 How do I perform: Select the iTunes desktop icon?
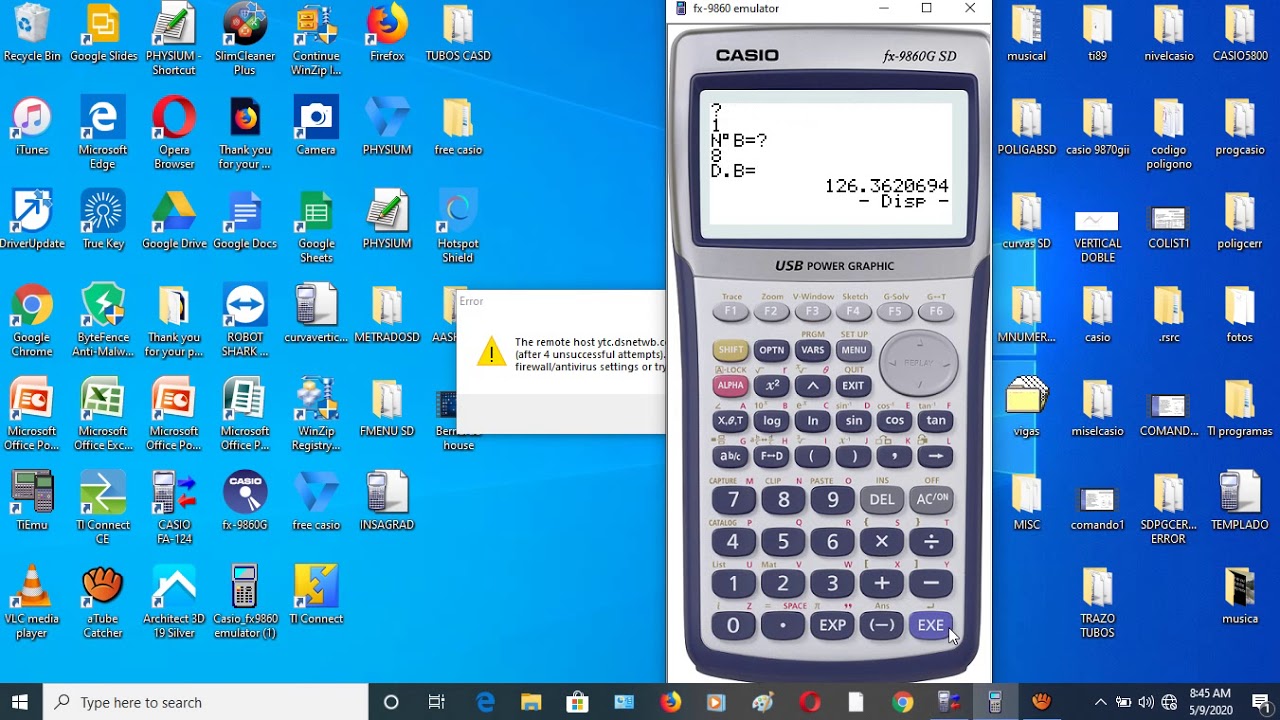[x=32, y=128]
